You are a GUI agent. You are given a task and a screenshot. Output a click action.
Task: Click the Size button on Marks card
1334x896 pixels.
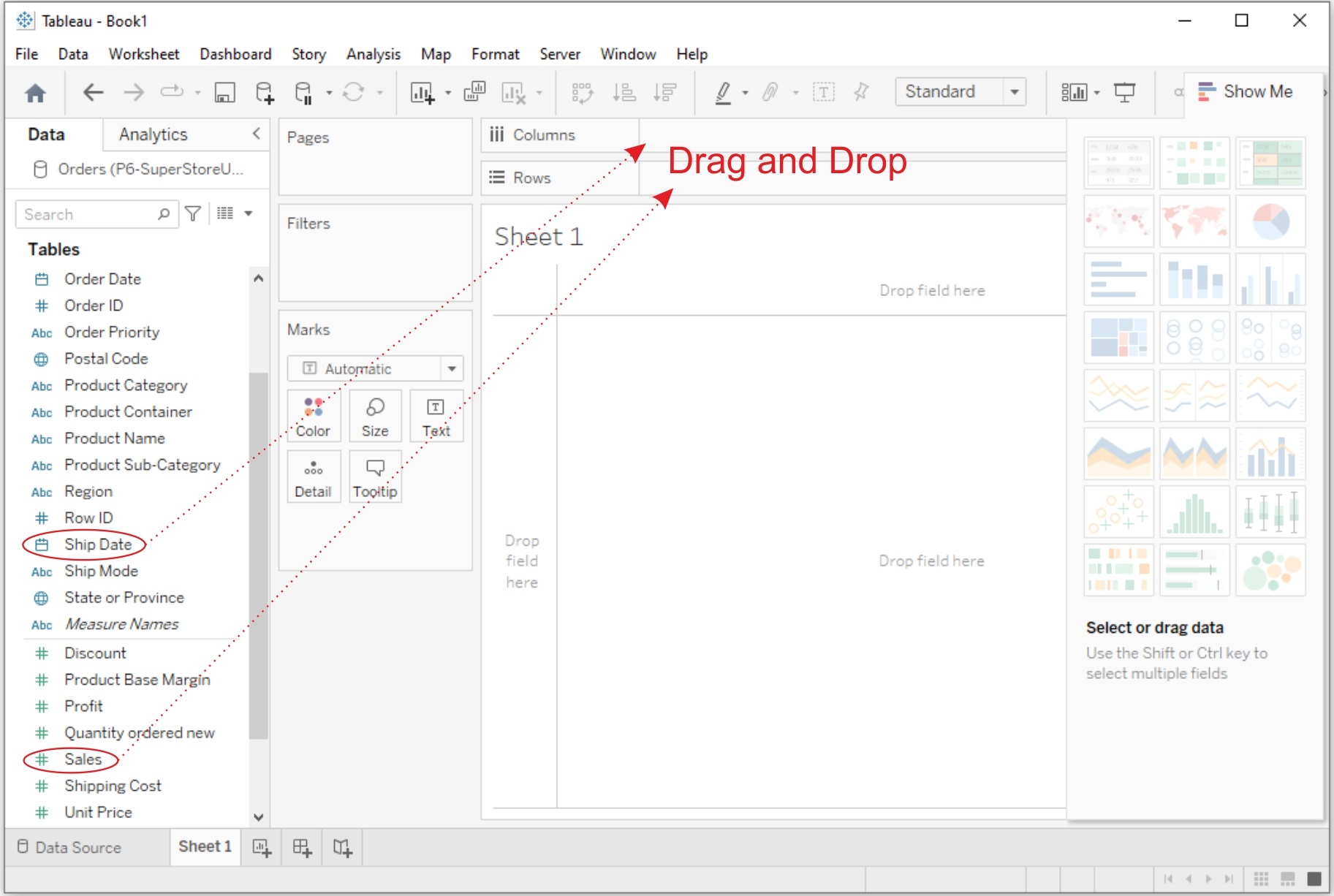tap(375, 417)
